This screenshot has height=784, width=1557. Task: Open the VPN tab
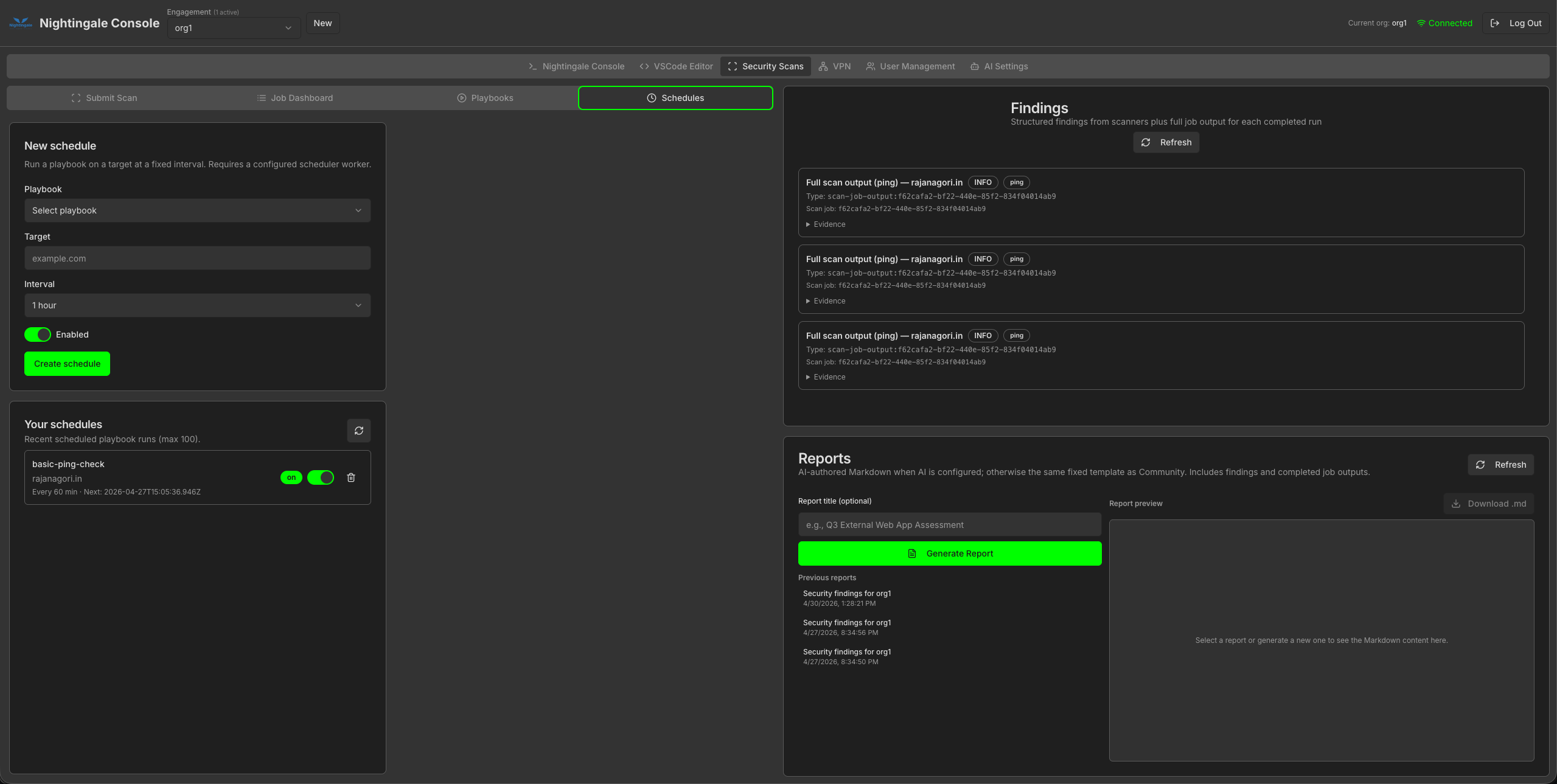(834, 66)
